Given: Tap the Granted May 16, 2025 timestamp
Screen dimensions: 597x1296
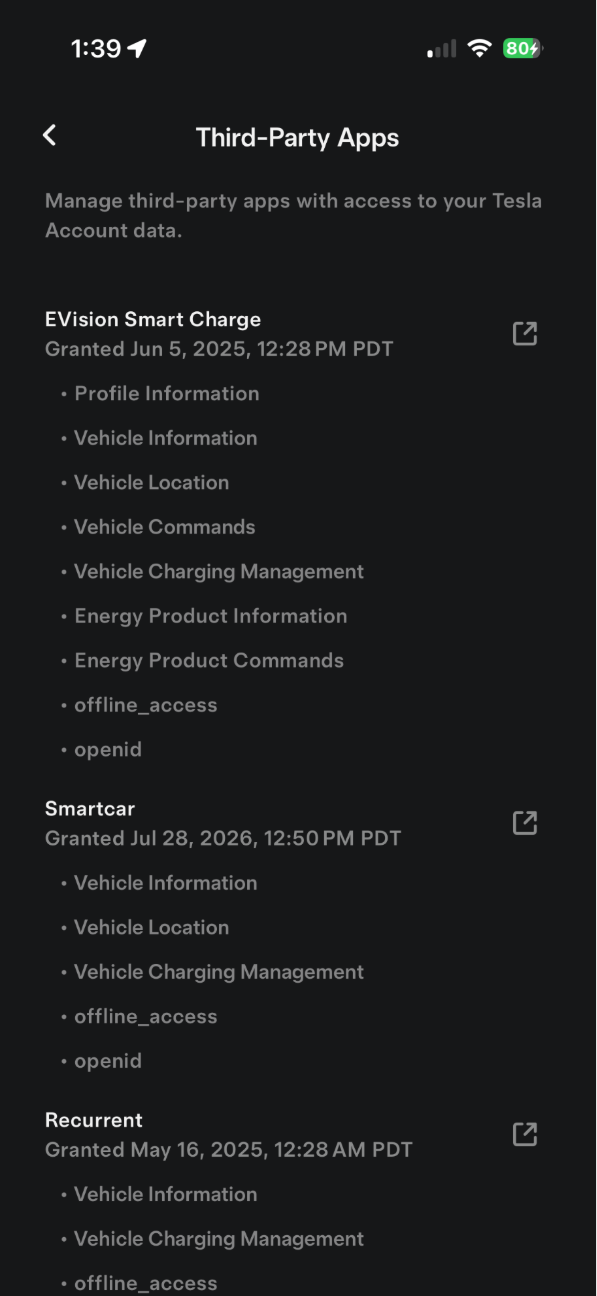Looking at the screenshot, I should click(229, 1149).
